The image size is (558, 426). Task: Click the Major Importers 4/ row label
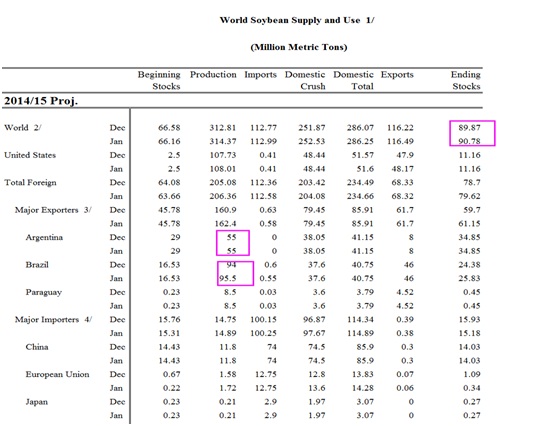pos(53,320)
